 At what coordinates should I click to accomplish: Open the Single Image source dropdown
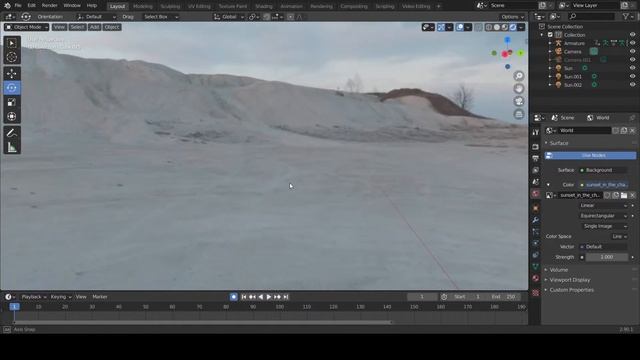pyautogui.click(x=604, y=226)
